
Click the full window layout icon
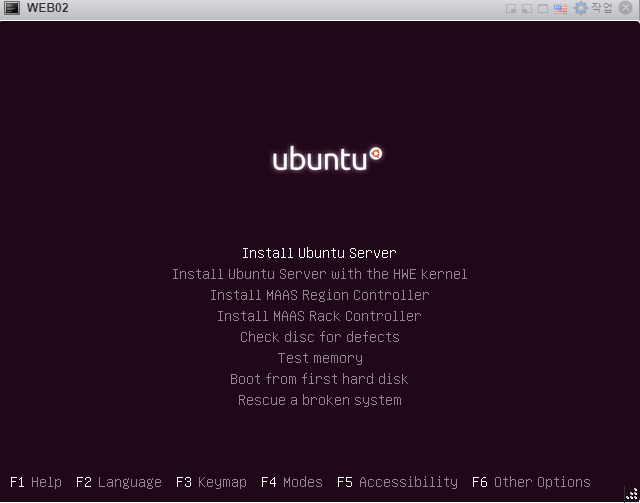[x=543, y=9]
